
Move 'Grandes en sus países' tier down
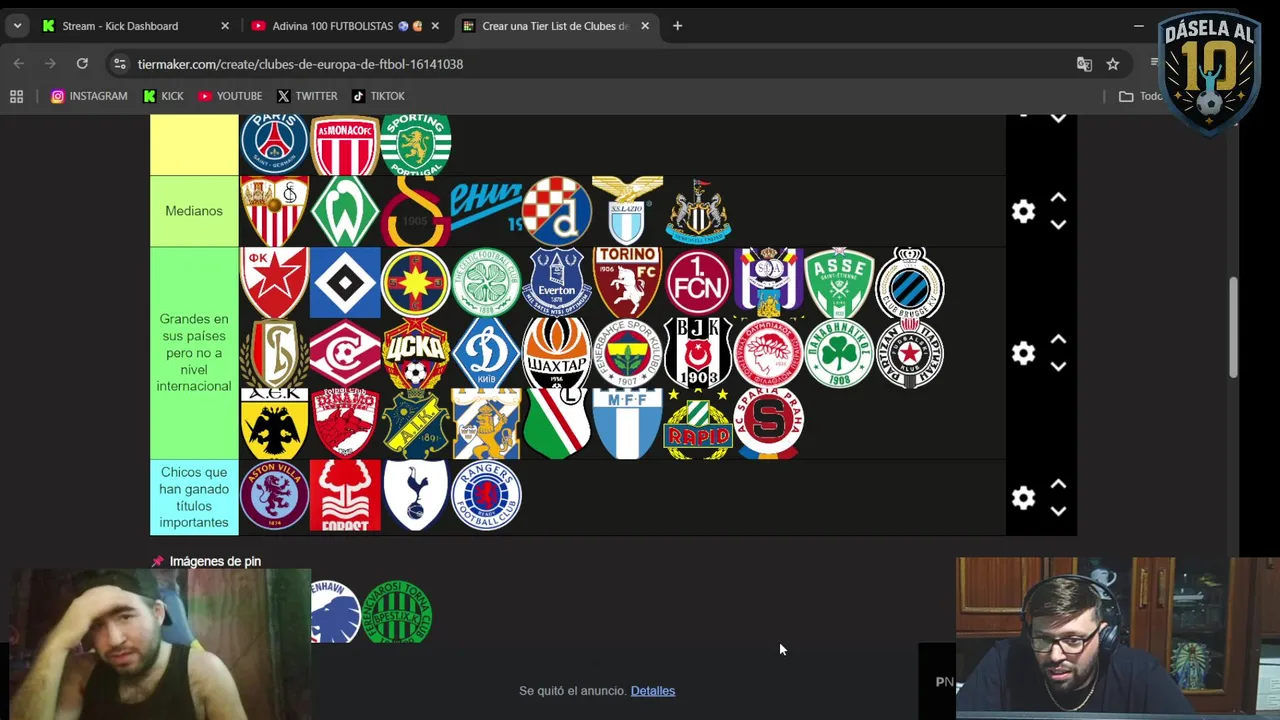click(1058, 366)
